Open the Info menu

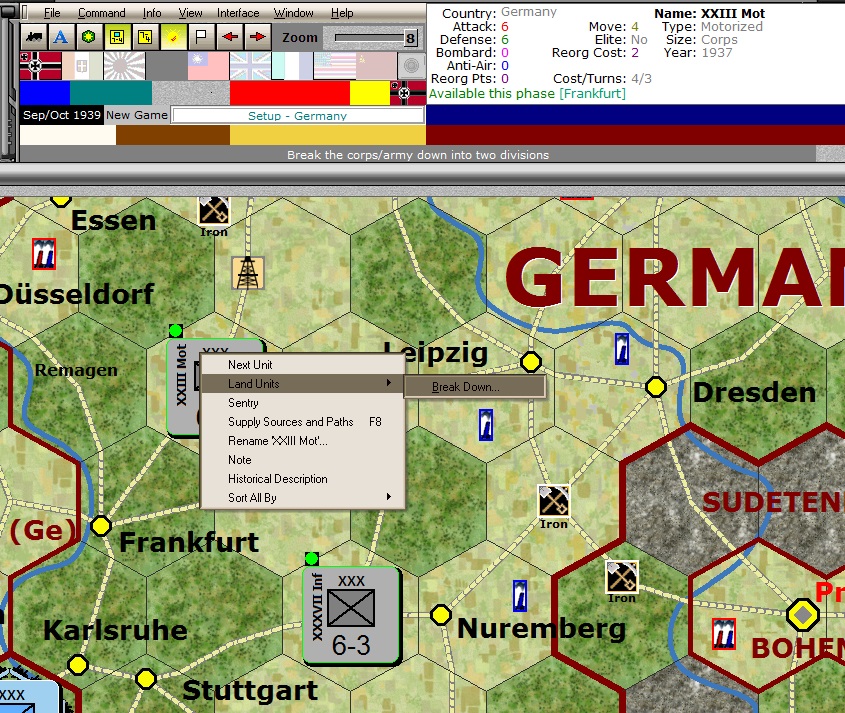(x=152, y=13)
